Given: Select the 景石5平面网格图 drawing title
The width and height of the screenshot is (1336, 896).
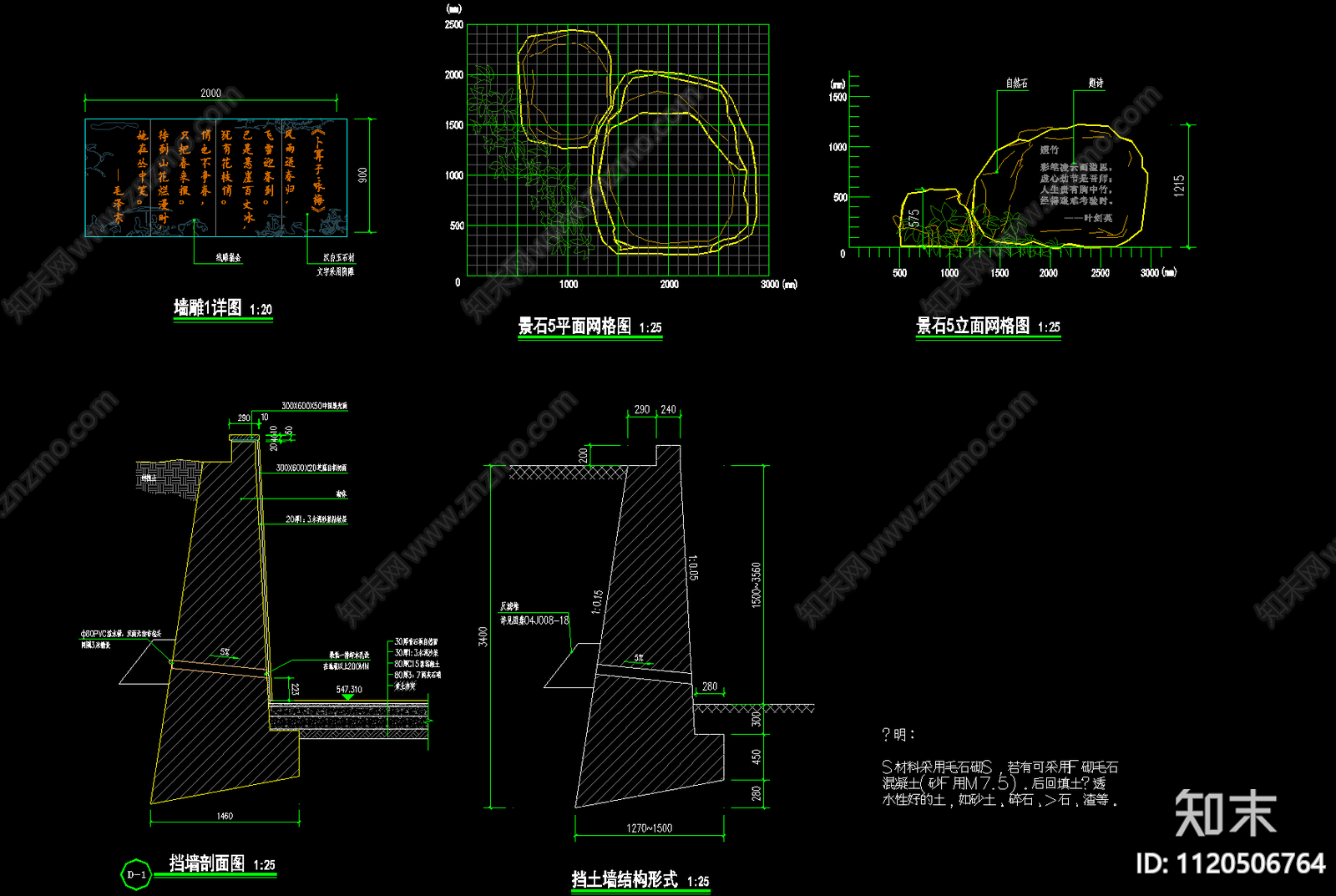Looking at the screenshot, I should pos(574,327).
